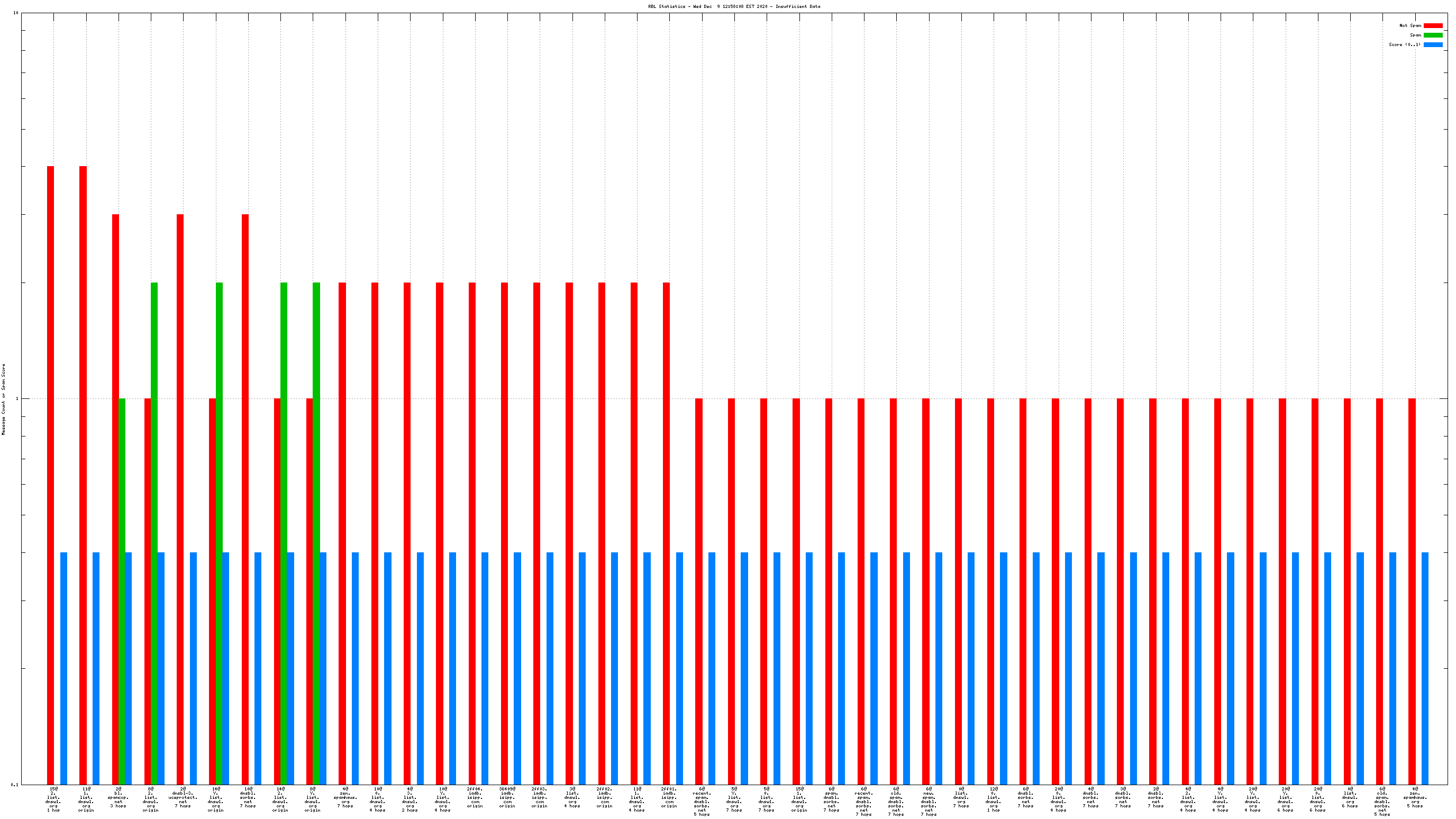Screen dimensions: 1456x819
Task: Click the rightmost label 'zen.spamhaus.org 5 hops'
Action: click(1414, 796)
